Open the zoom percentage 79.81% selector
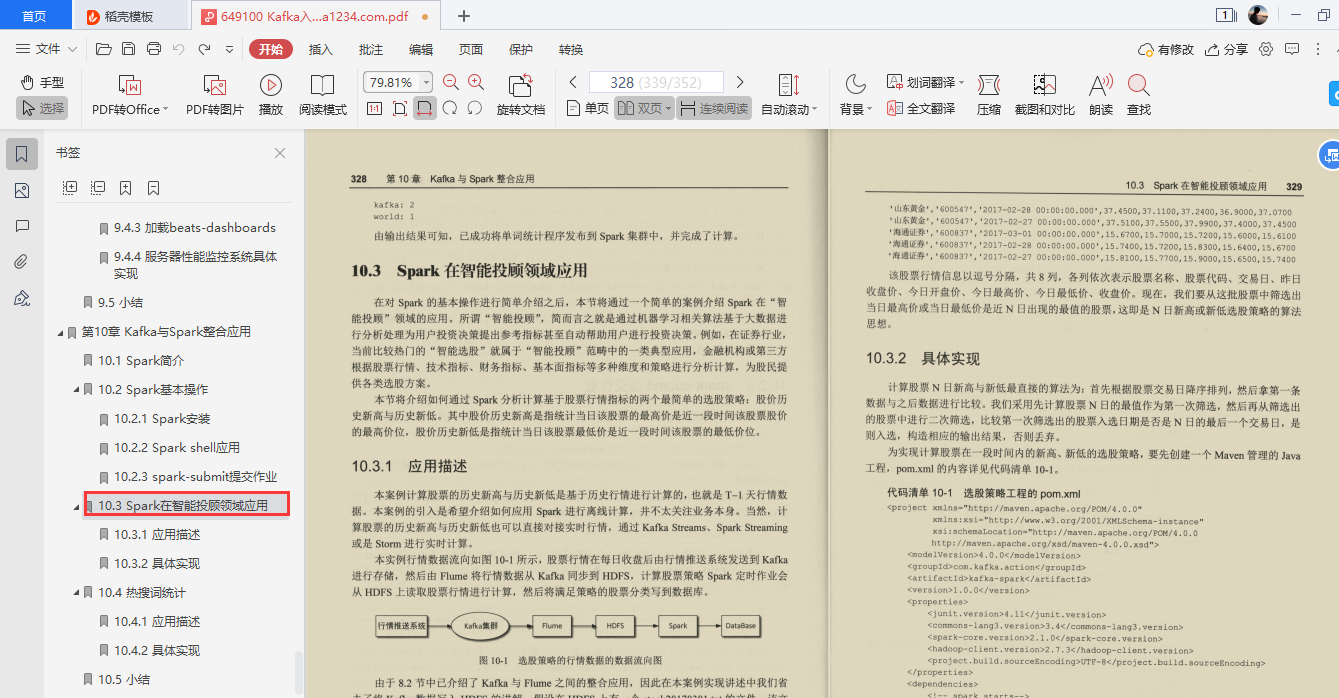This screenshot has height=698, width=1339. coord(425,81)
